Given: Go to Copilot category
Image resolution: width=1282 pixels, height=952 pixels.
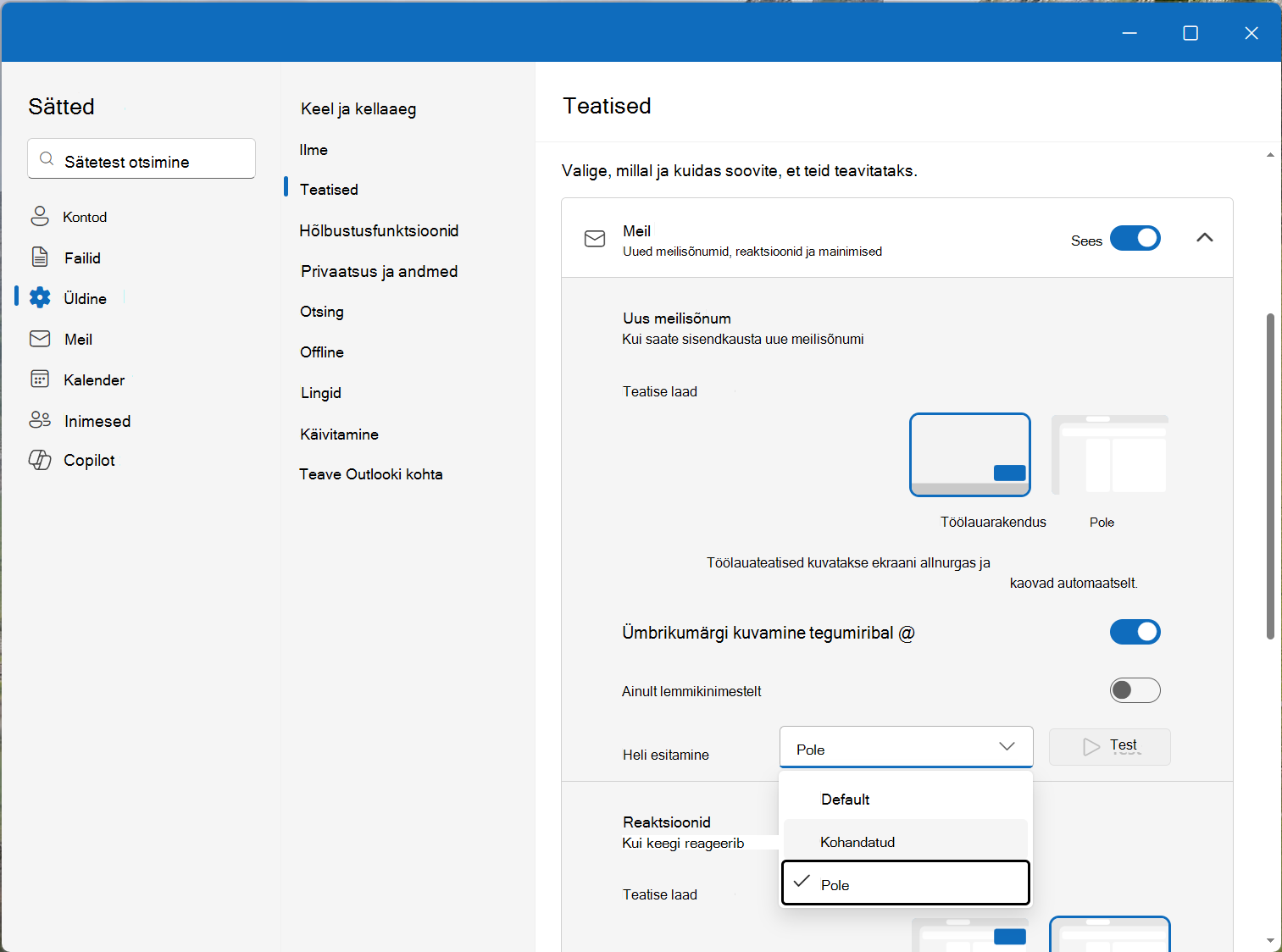Looking at the screenshot, I should coord(89,460).
